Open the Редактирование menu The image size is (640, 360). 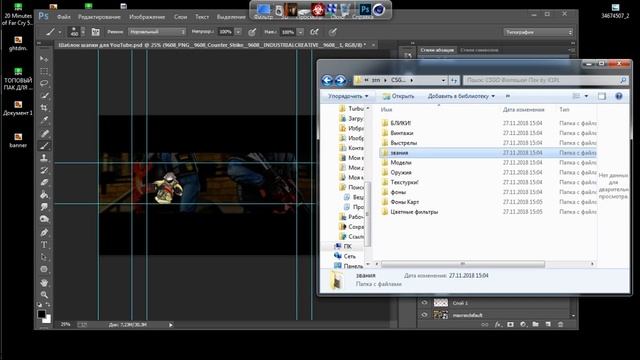99,17
